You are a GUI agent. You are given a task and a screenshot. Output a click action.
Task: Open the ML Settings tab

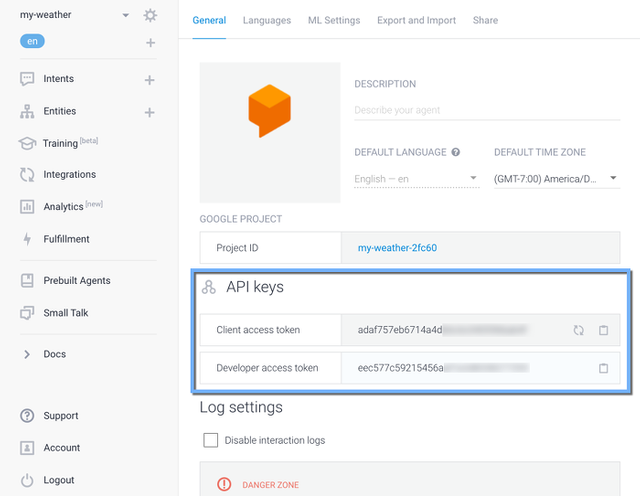pos(334,20)
